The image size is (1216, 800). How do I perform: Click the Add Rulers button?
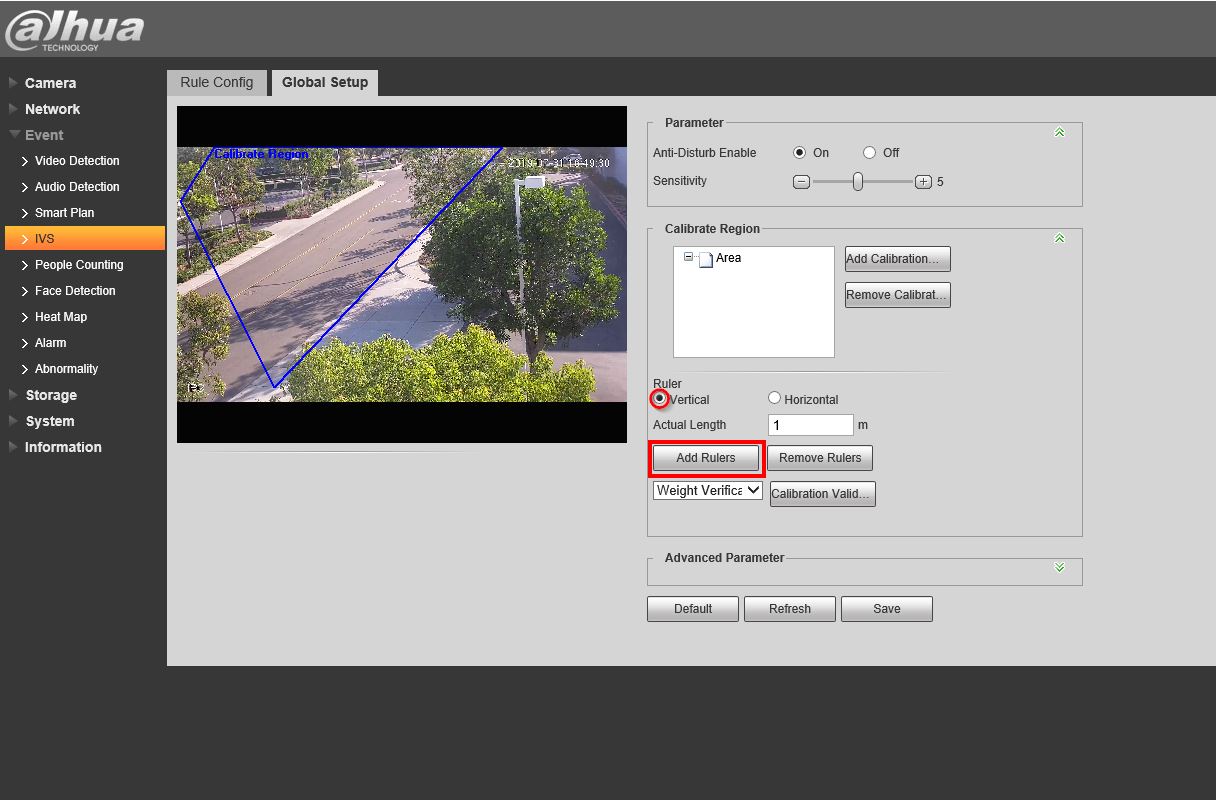pyautogui.click(x=705, y=458)
